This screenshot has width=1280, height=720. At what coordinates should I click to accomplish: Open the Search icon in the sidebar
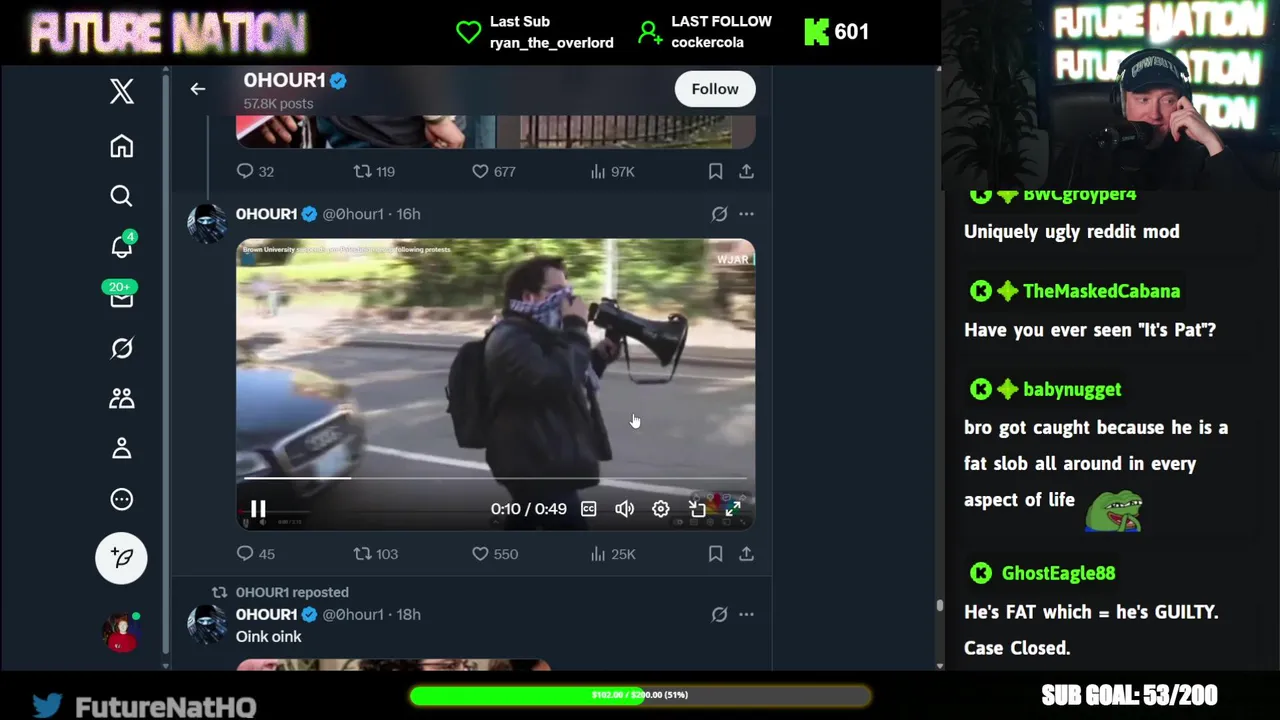click(x=121, y=196)
